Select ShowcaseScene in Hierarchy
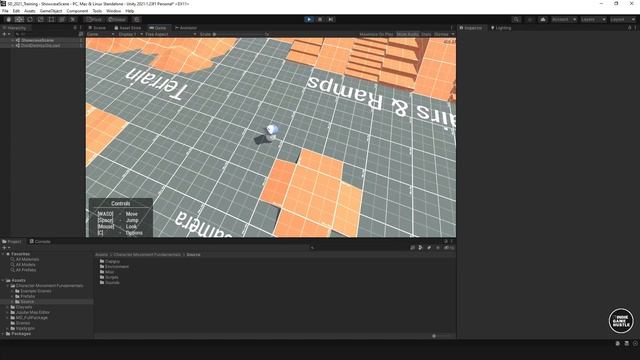640x360 pixels. [38, 40]
